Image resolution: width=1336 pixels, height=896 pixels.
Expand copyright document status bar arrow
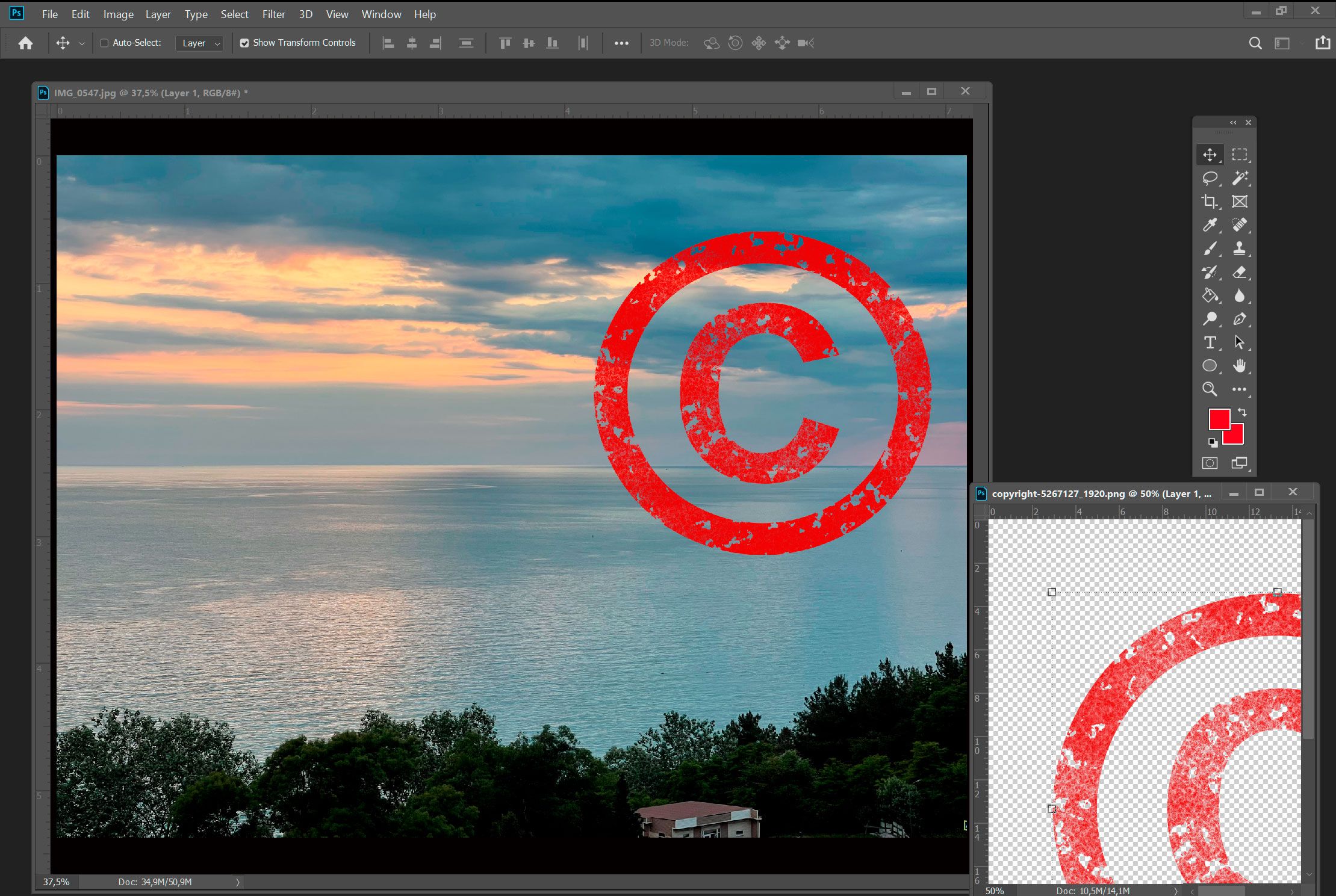(x=1175, y=891)
